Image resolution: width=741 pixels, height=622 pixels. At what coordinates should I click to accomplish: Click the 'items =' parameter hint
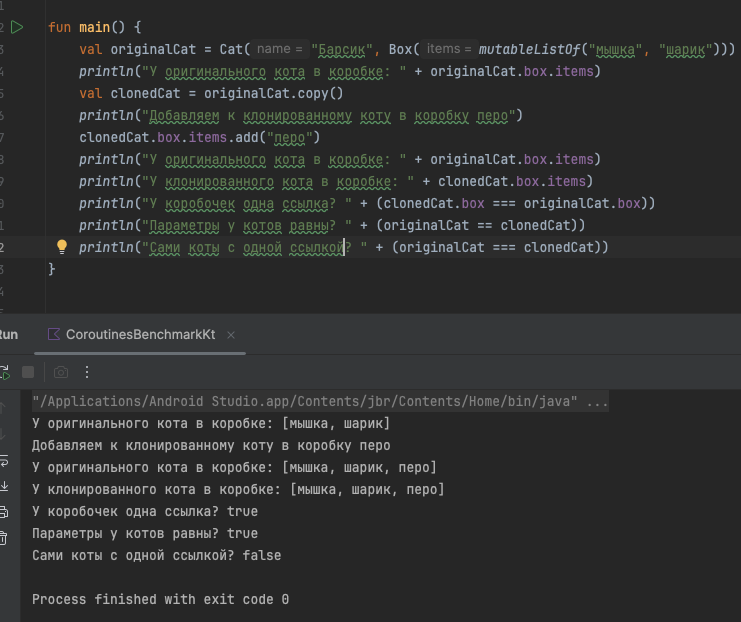(449, 49)
